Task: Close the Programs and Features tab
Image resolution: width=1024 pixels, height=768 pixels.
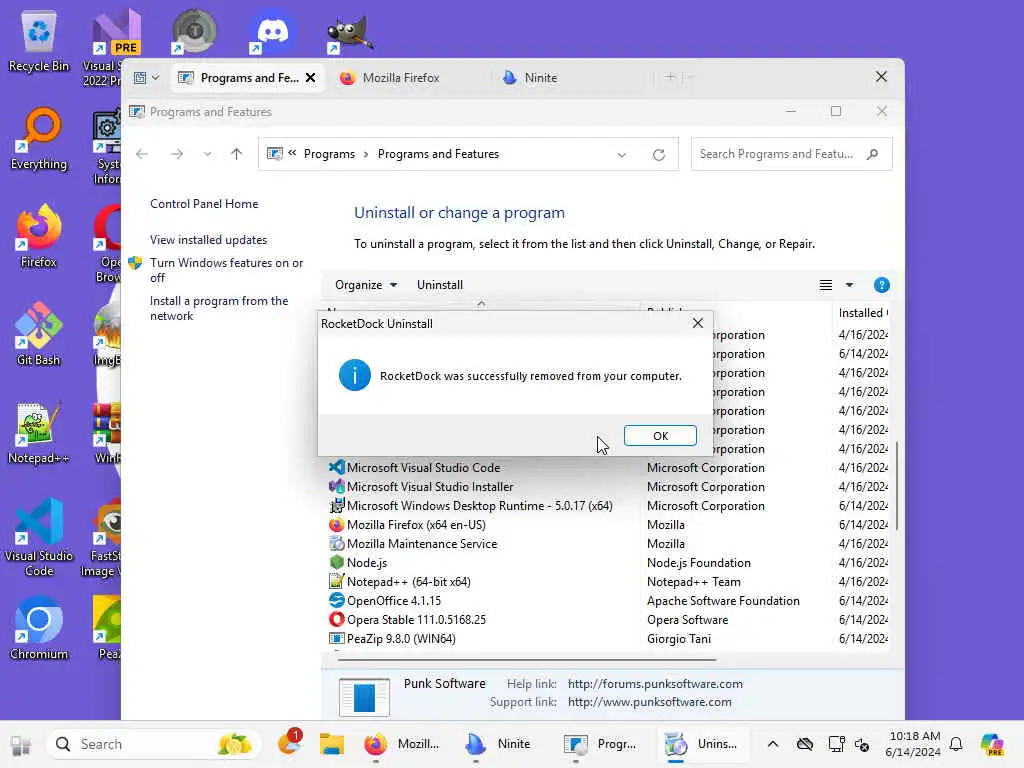Action: [311, 78]
